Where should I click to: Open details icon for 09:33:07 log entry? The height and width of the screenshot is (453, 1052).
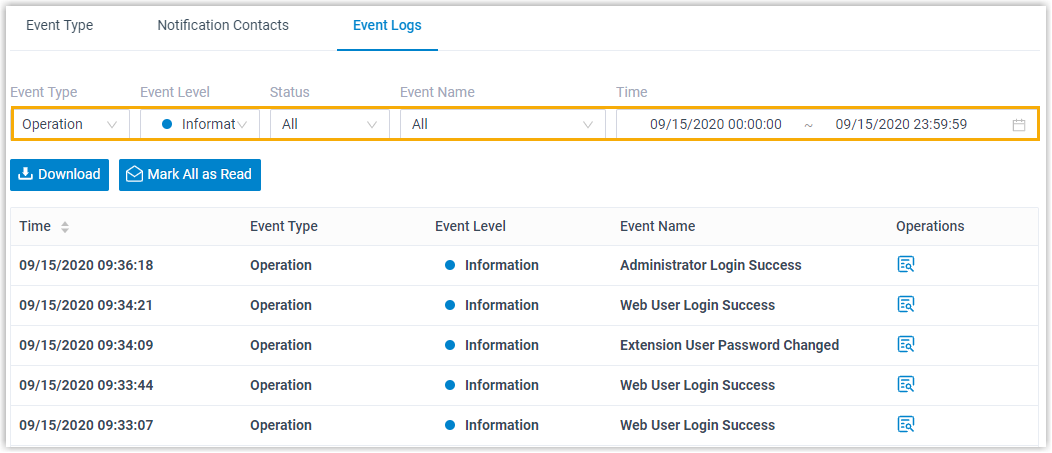[x=906, y=425]
